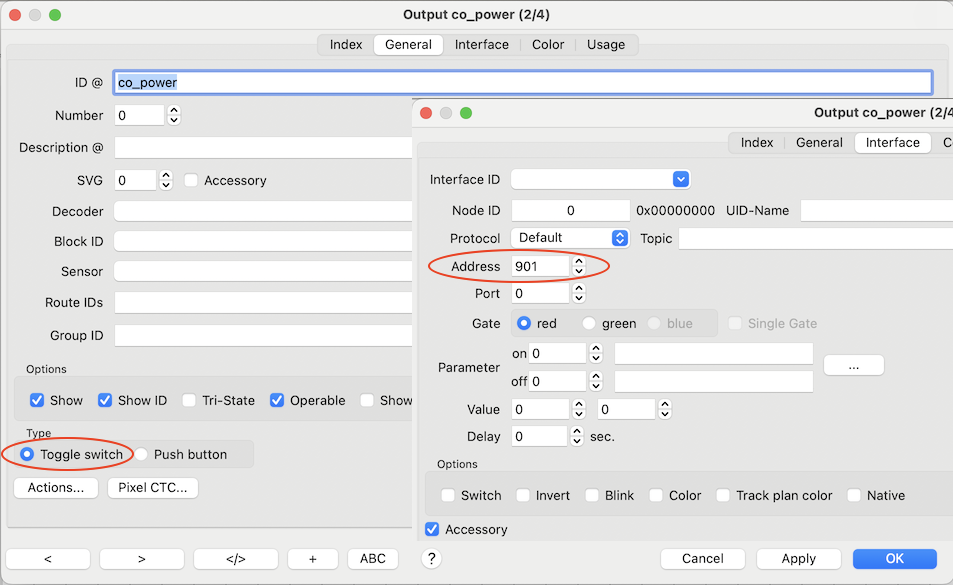
Task: Open the Pixel CTC... dialog
Action: point(153,488)
